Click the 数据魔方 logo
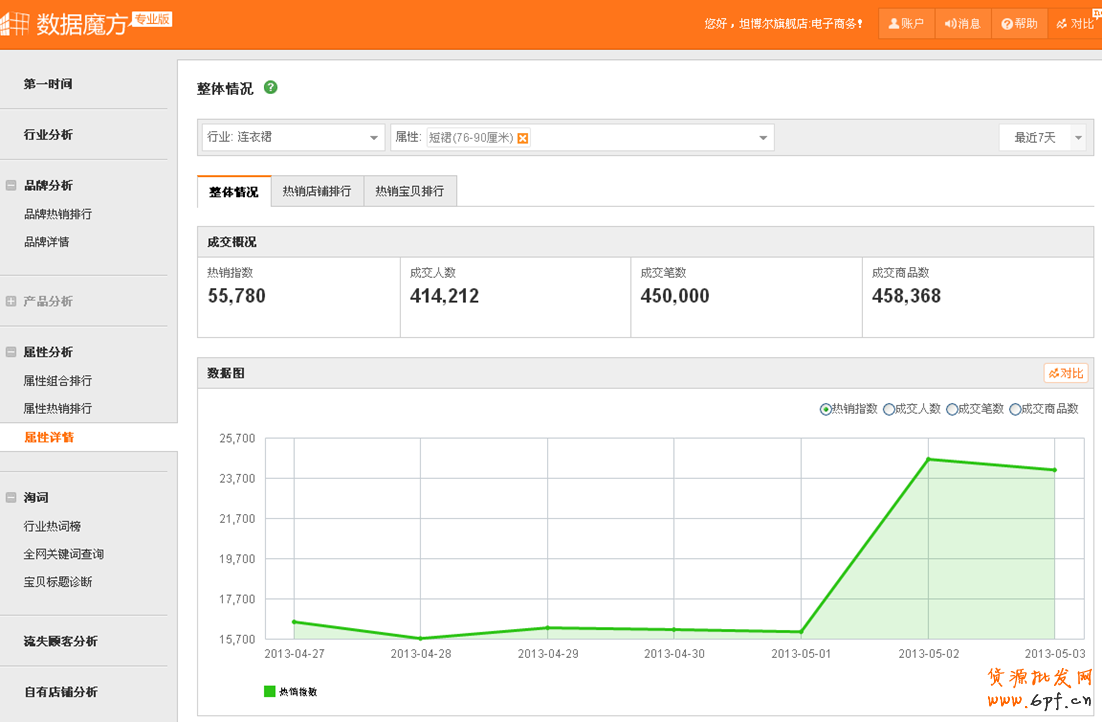Viewport: 1102px width, 722px height. pyautogui.click(x=70, y=24)
